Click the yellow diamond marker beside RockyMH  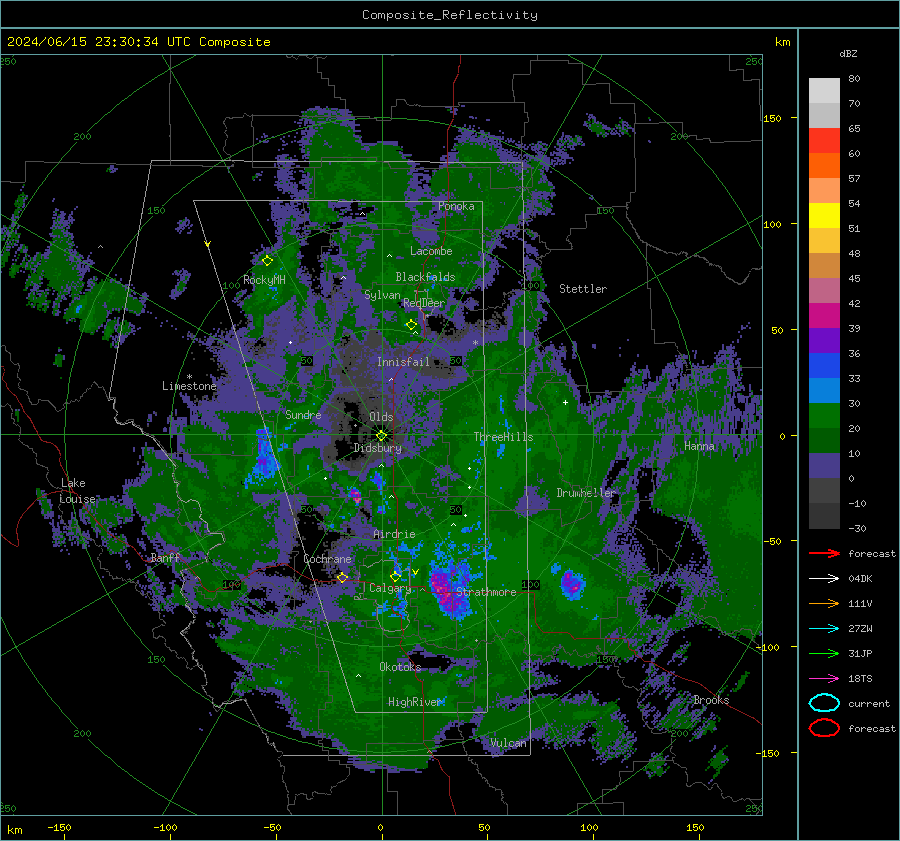click(267, 261)
